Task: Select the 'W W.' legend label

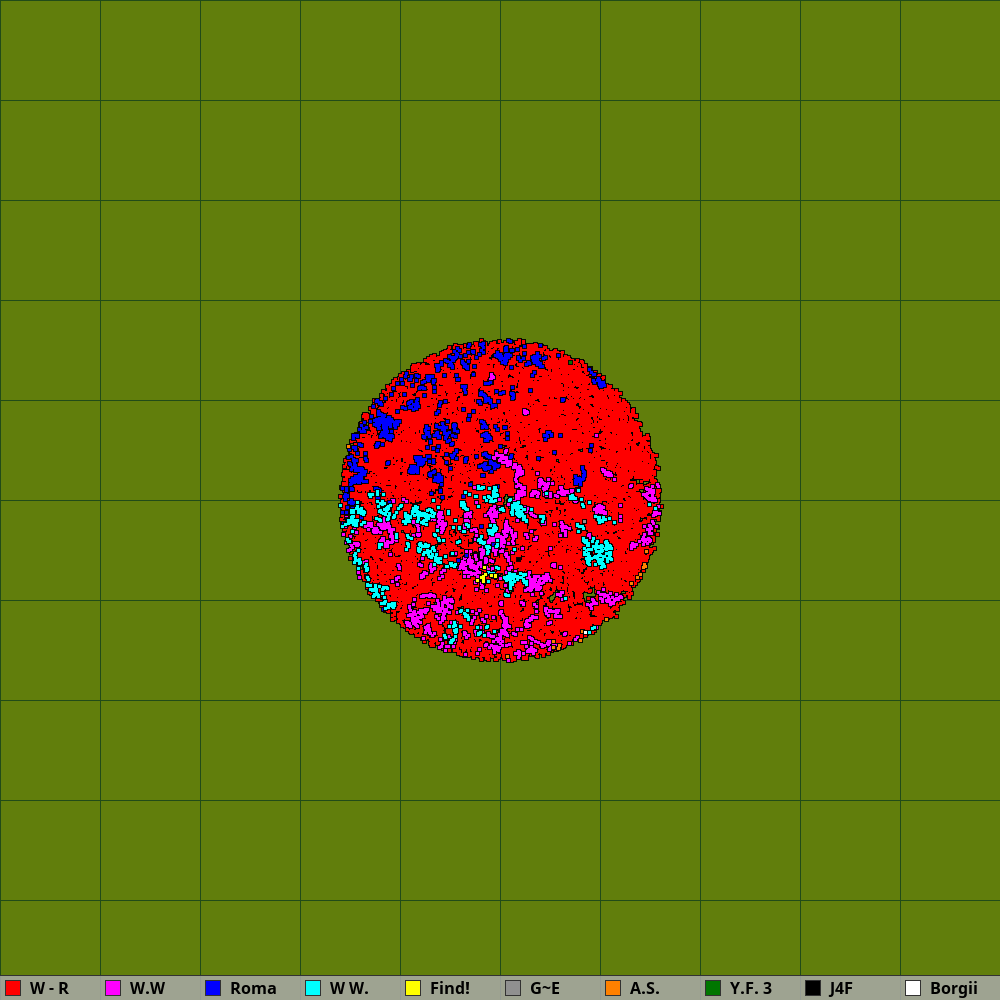Action: click(x=349, y=989)
